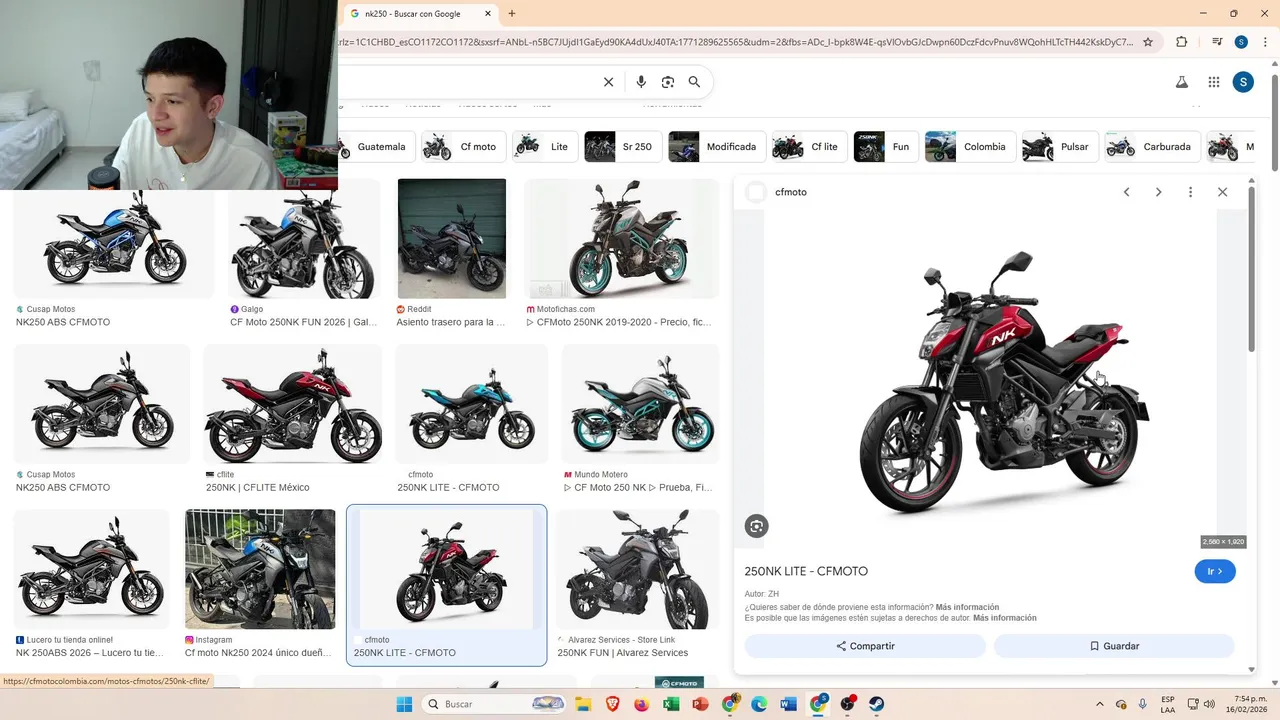Screen dimensions: 1280x720
Task: Open cflite 250NK CFLITE México thumbnail
Action: [x=292, y=404]
